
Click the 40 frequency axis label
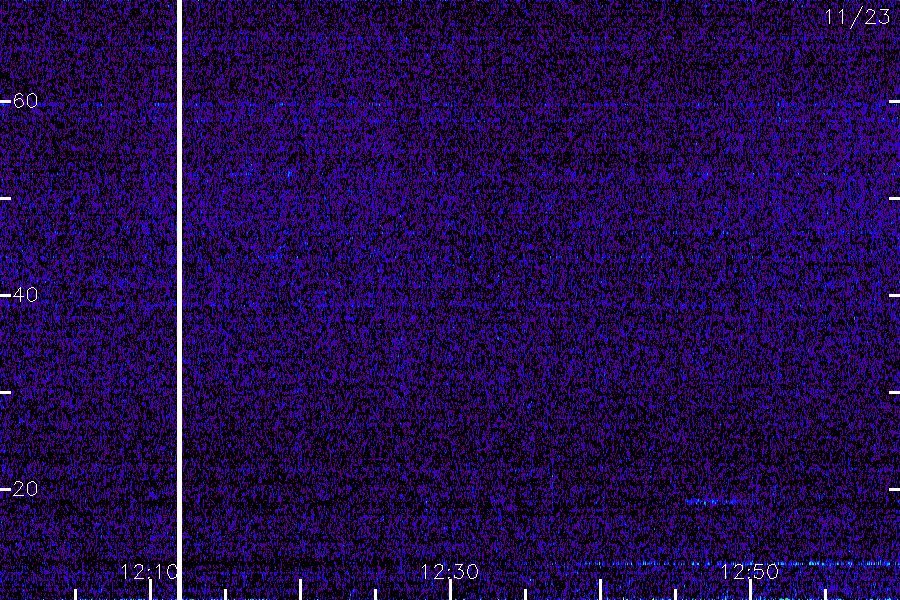coord(25,295)
